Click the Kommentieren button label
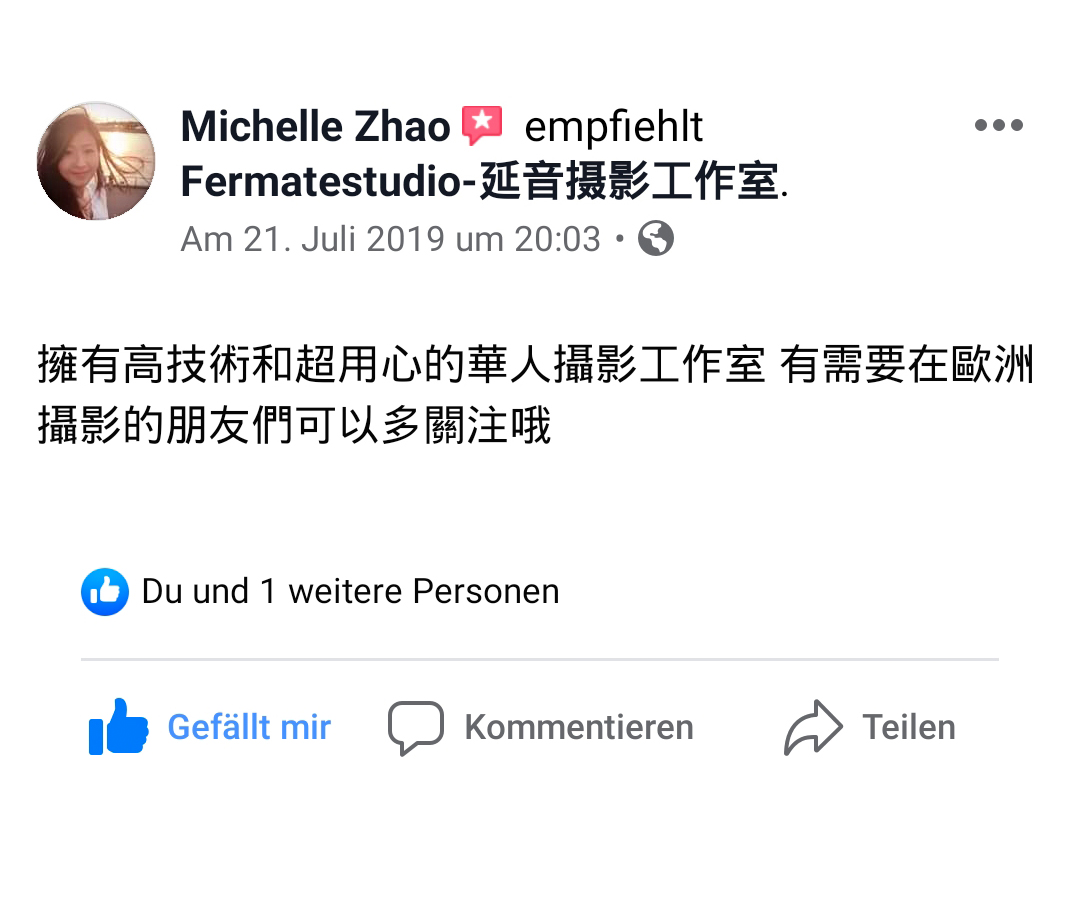The height and width of the screenshot is (917, 1076). (579, 727)
